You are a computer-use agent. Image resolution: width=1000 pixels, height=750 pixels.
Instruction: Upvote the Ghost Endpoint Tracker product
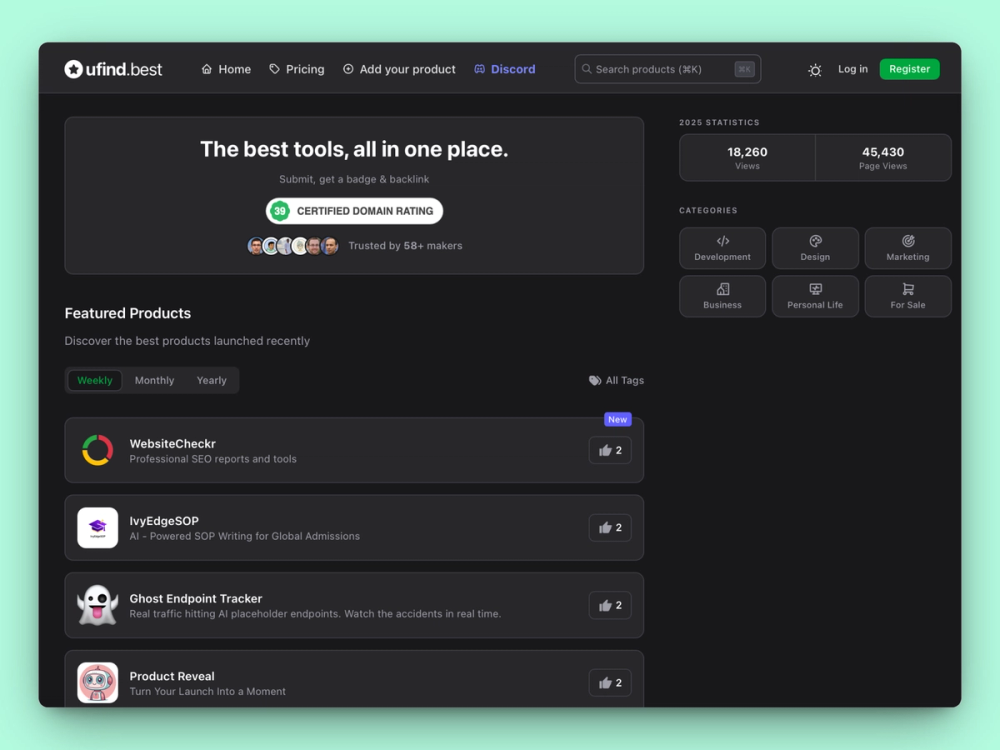609,605
